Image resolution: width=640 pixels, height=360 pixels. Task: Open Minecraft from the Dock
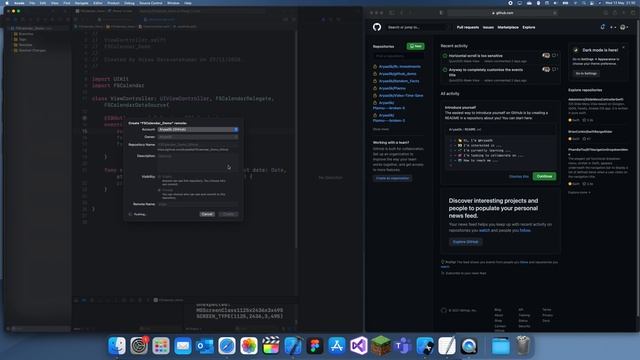click(381, 346)
